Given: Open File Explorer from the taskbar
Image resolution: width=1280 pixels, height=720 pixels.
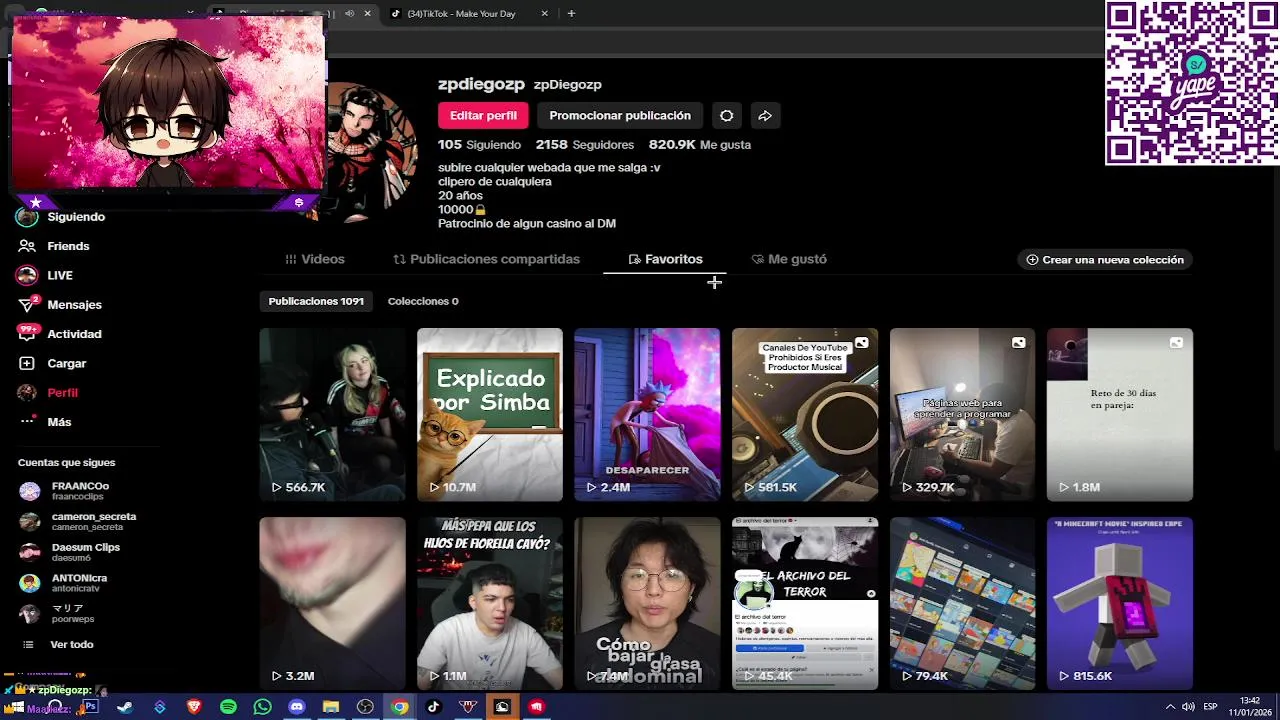Looking at the screenshot, I should (x=331, y=707).
